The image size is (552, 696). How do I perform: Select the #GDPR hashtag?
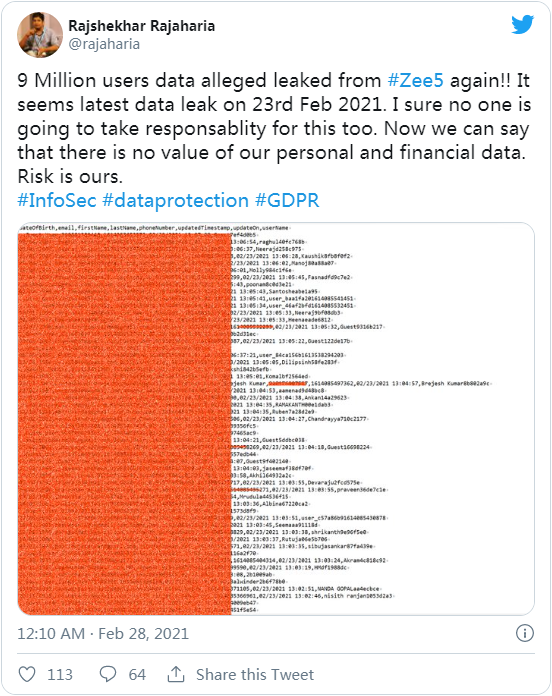[x=287, y=200]
